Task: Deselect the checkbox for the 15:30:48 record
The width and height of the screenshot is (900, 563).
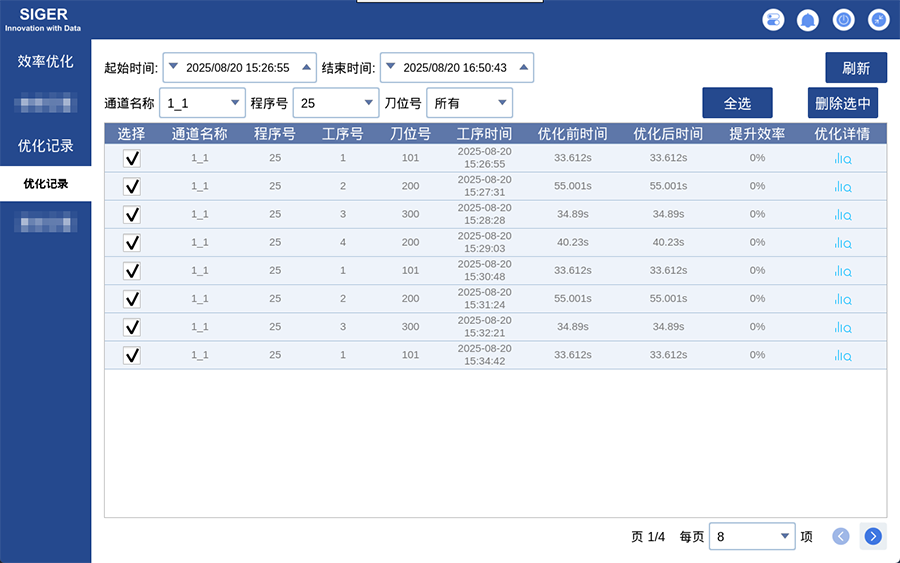Action: [x=131, y=270]
